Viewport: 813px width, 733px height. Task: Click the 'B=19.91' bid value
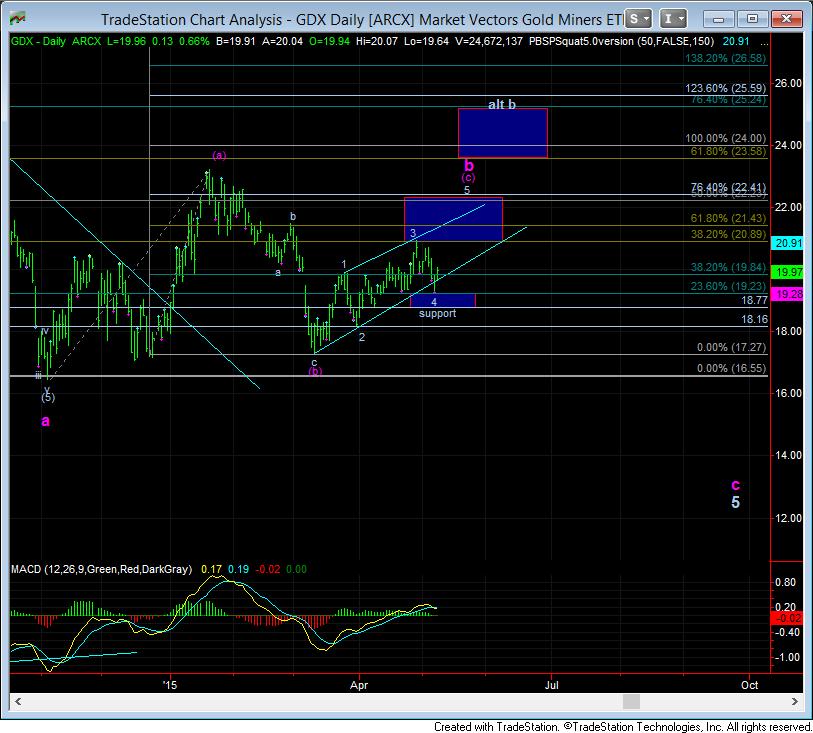tap(235, 41)
